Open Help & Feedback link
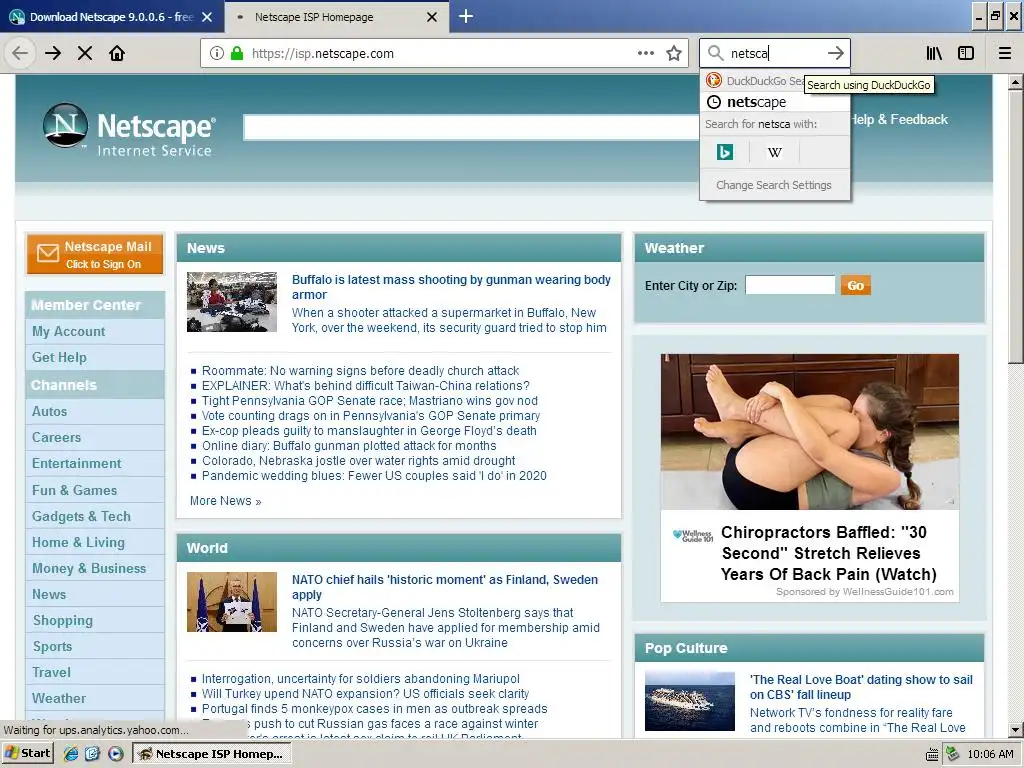The image size is (1024, 768). click(x=899, y=120)
